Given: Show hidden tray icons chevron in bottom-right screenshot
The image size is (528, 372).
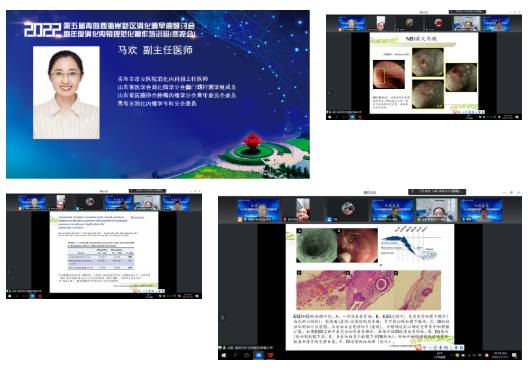Looking at the screenshot, I should (452, 355).
